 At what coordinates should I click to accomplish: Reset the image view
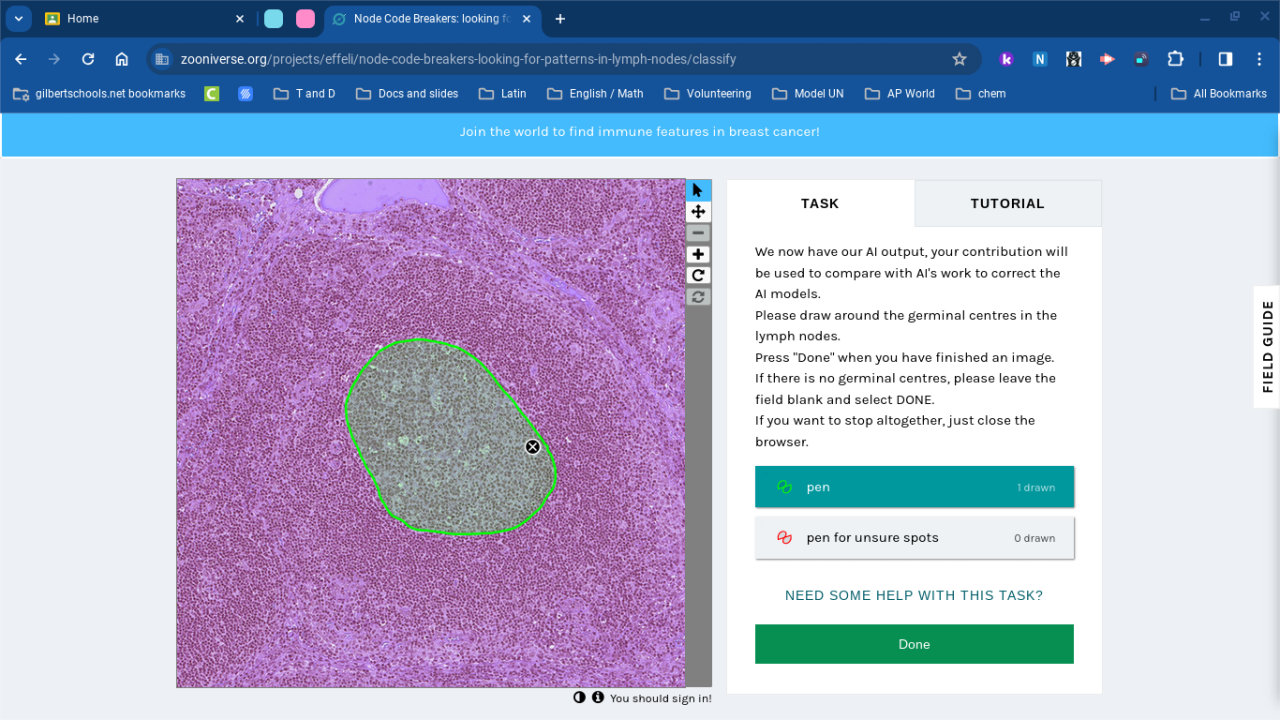pos(698,296)
